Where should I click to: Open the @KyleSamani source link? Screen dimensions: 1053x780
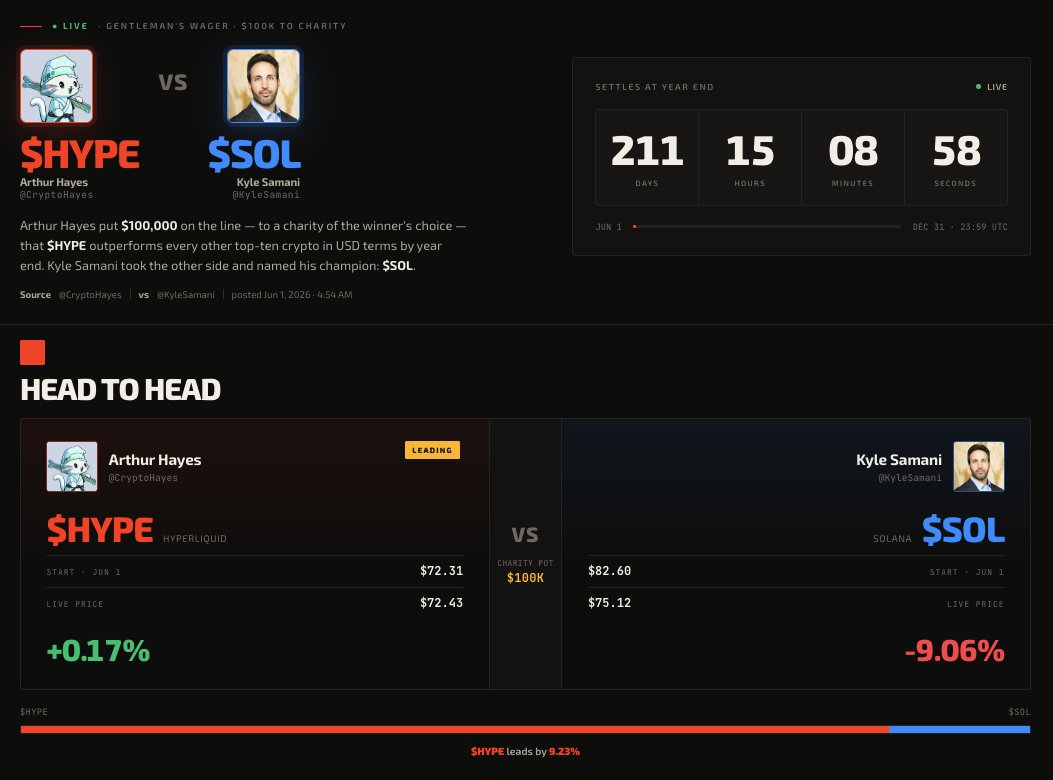pos(185,295)
